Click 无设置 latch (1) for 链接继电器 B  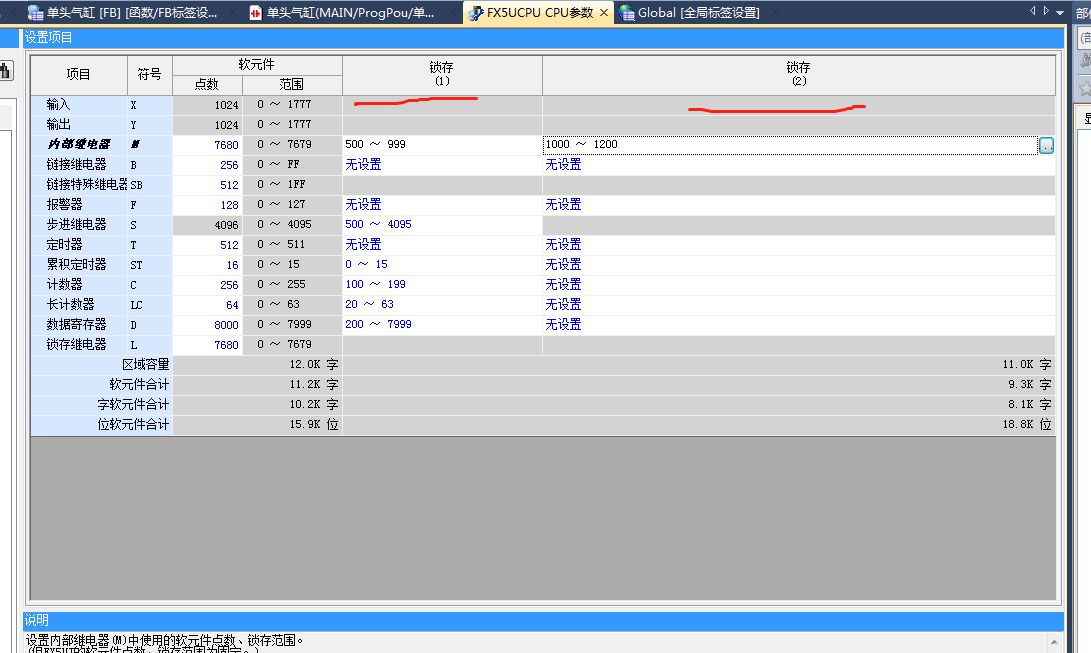(x=363, y=165)
